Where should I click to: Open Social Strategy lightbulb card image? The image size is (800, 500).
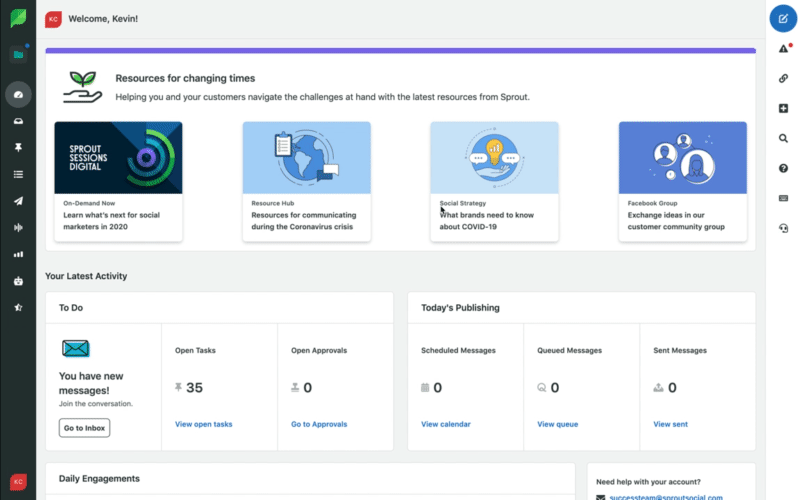494,158
